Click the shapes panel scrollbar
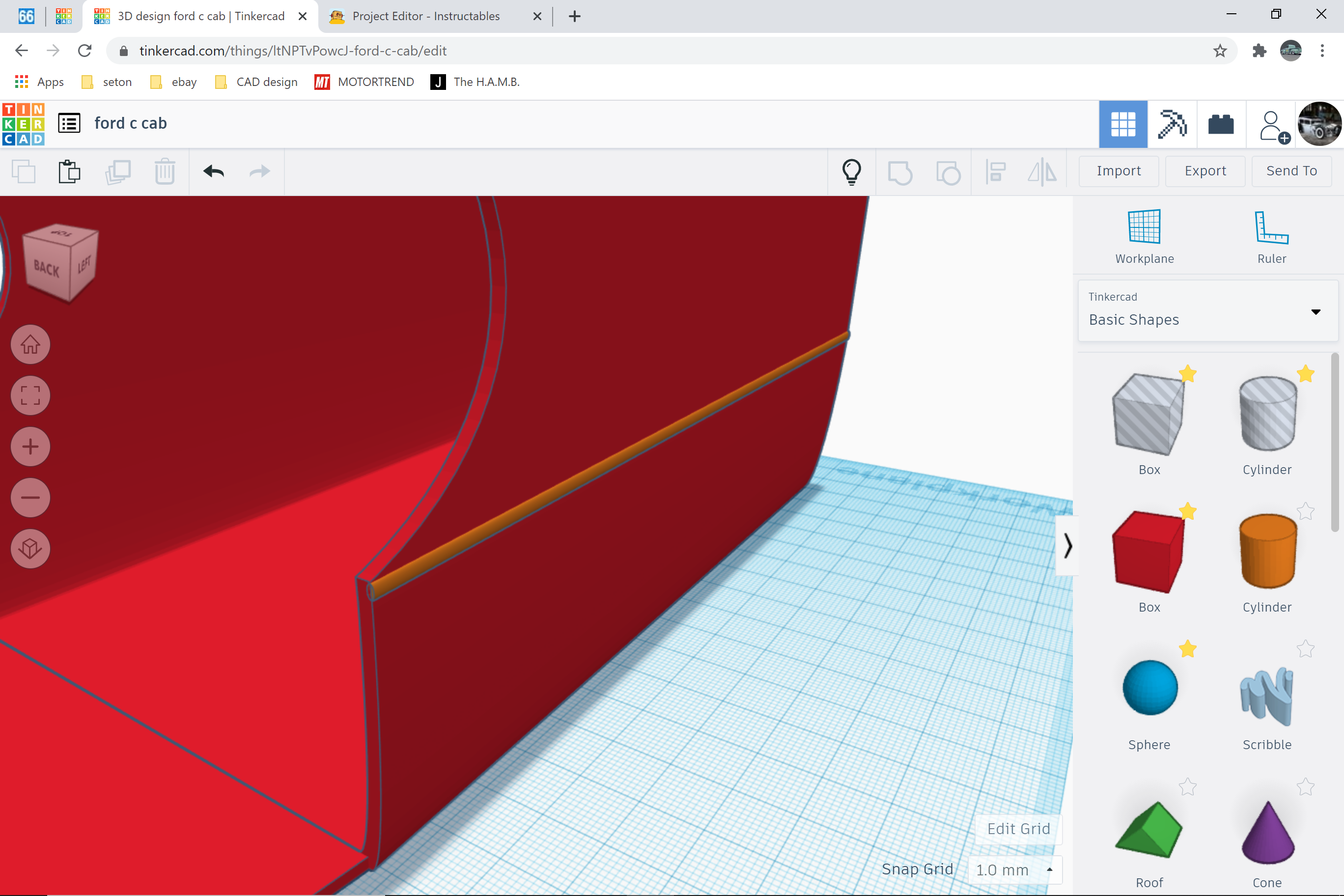Viewport: 1344px width, 896px height. point(1335,443)
